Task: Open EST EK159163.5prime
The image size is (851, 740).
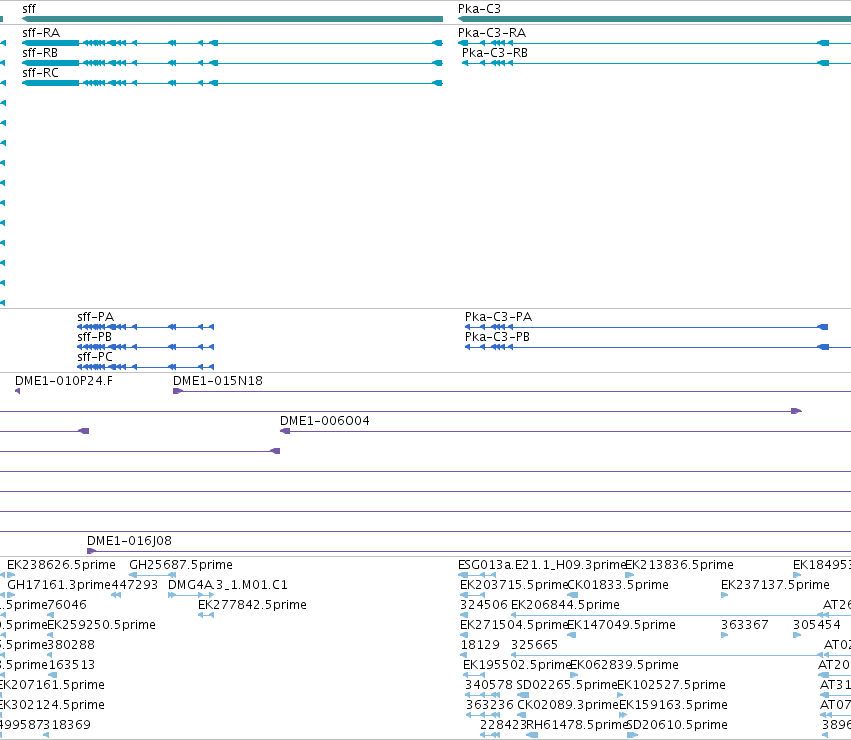Action: [674, 705]
